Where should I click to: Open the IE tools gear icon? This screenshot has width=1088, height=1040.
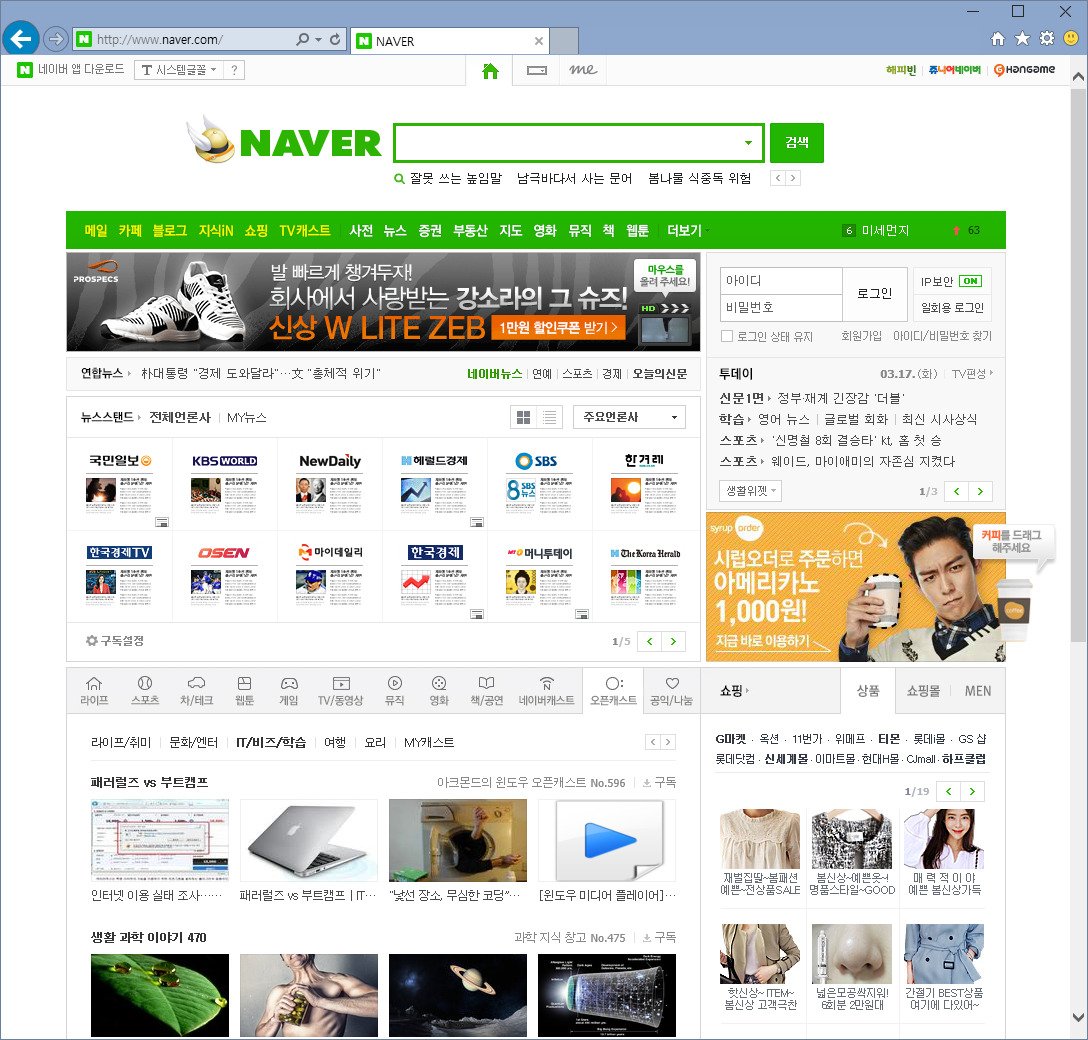click(1046, 39)
